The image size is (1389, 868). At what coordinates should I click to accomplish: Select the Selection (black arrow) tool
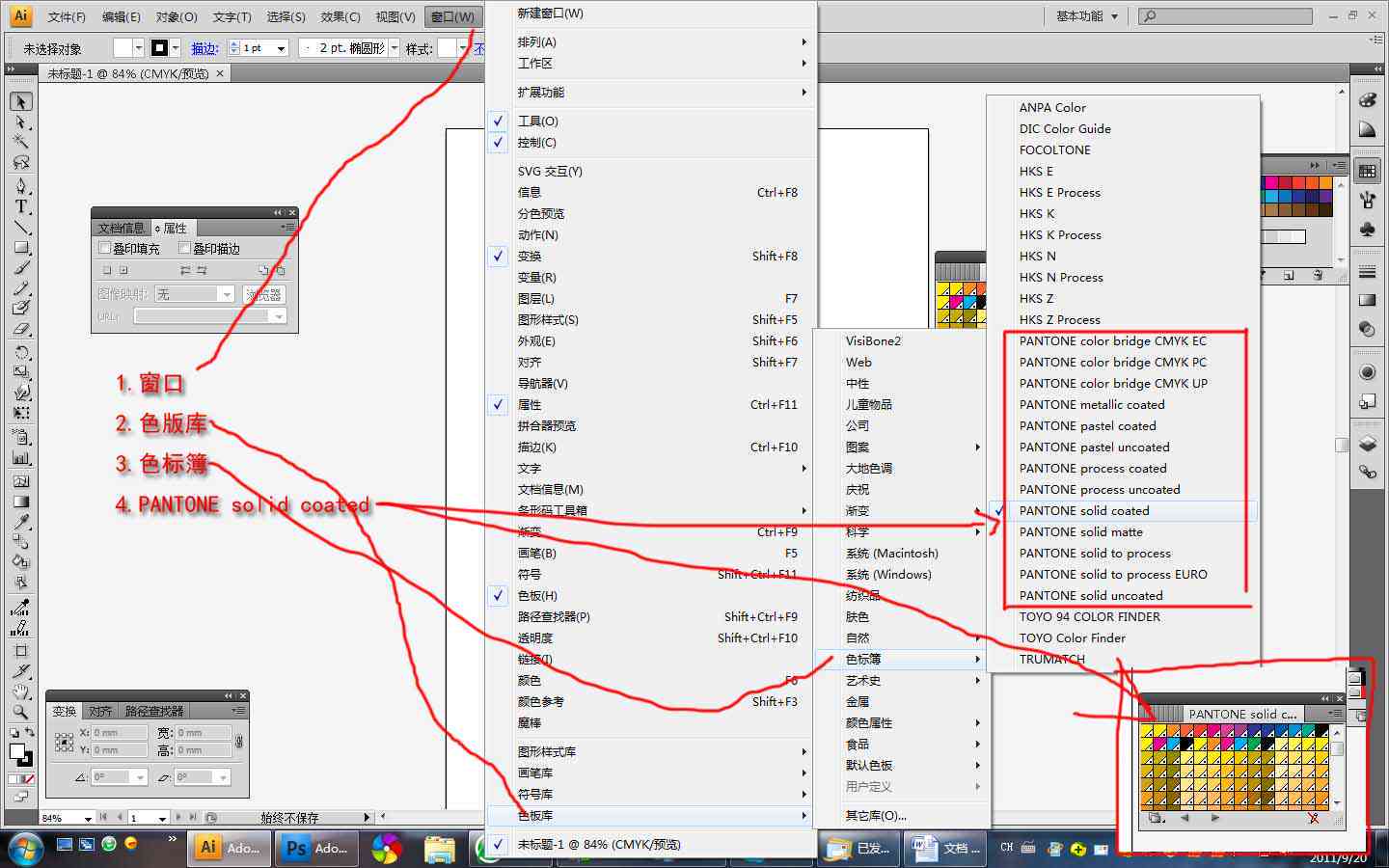point(20,101)
